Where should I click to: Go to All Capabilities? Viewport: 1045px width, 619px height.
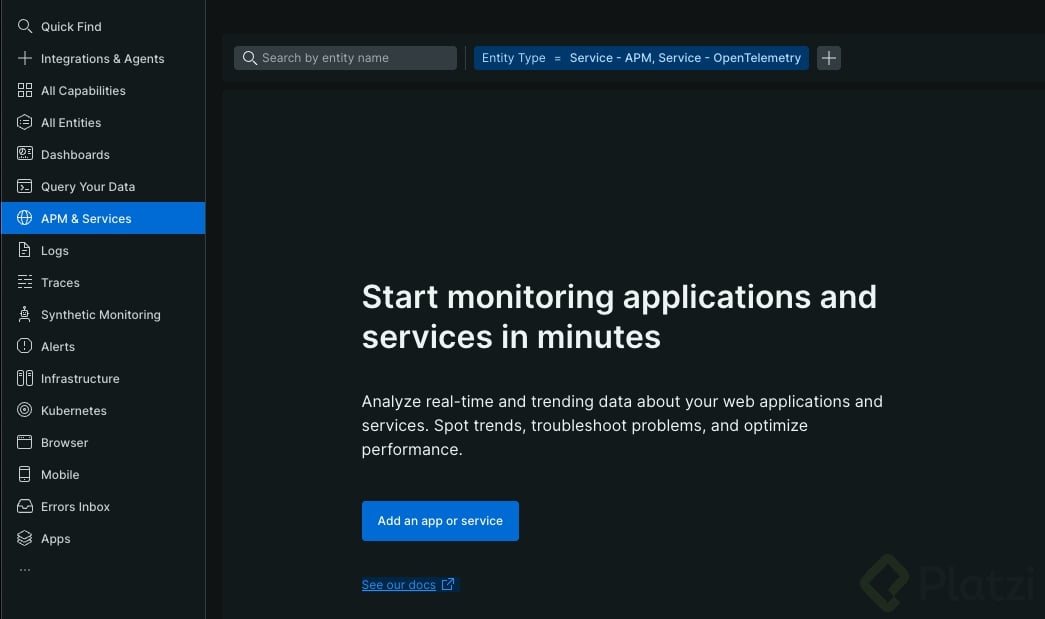[x=103, y=90]
